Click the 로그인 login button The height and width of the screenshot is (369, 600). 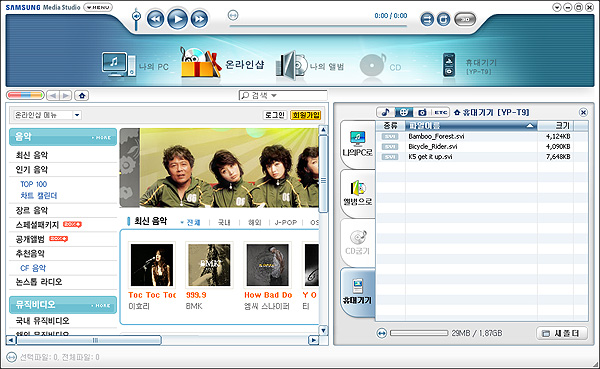pyautogui.click(x=275, y=115)
